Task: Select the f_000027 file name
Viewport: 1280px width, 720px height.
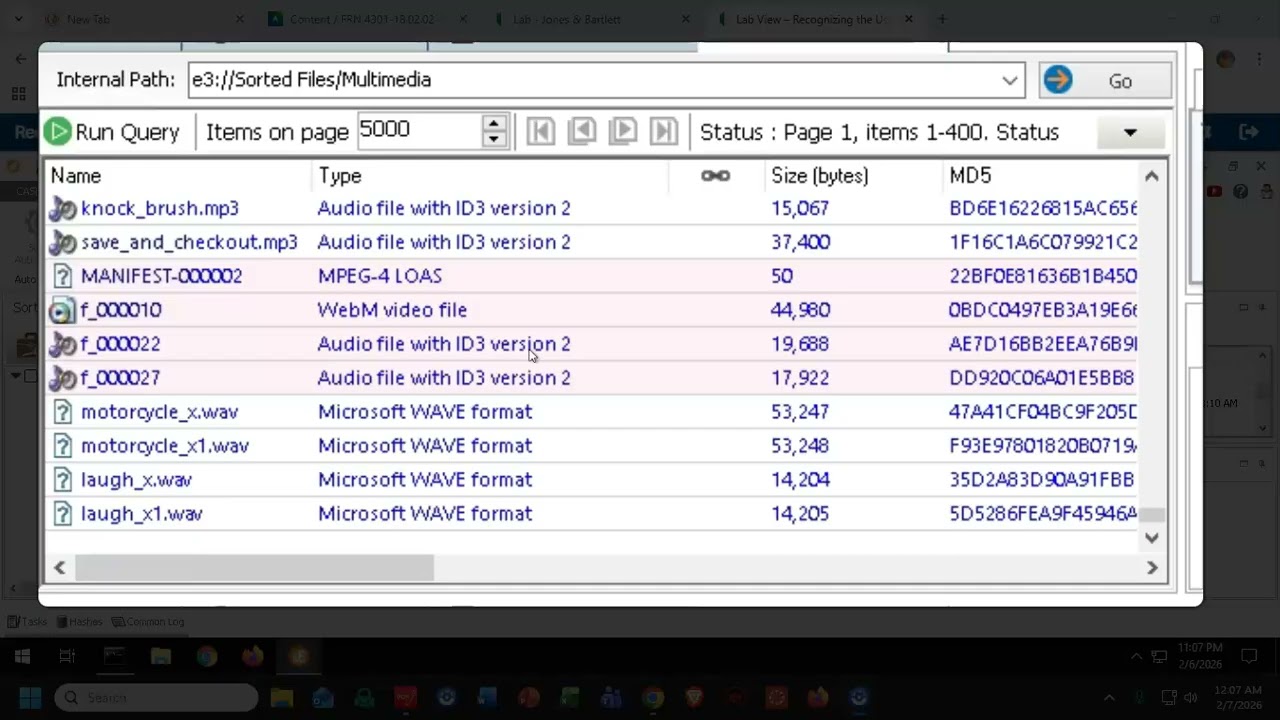Action: (120, 378)
